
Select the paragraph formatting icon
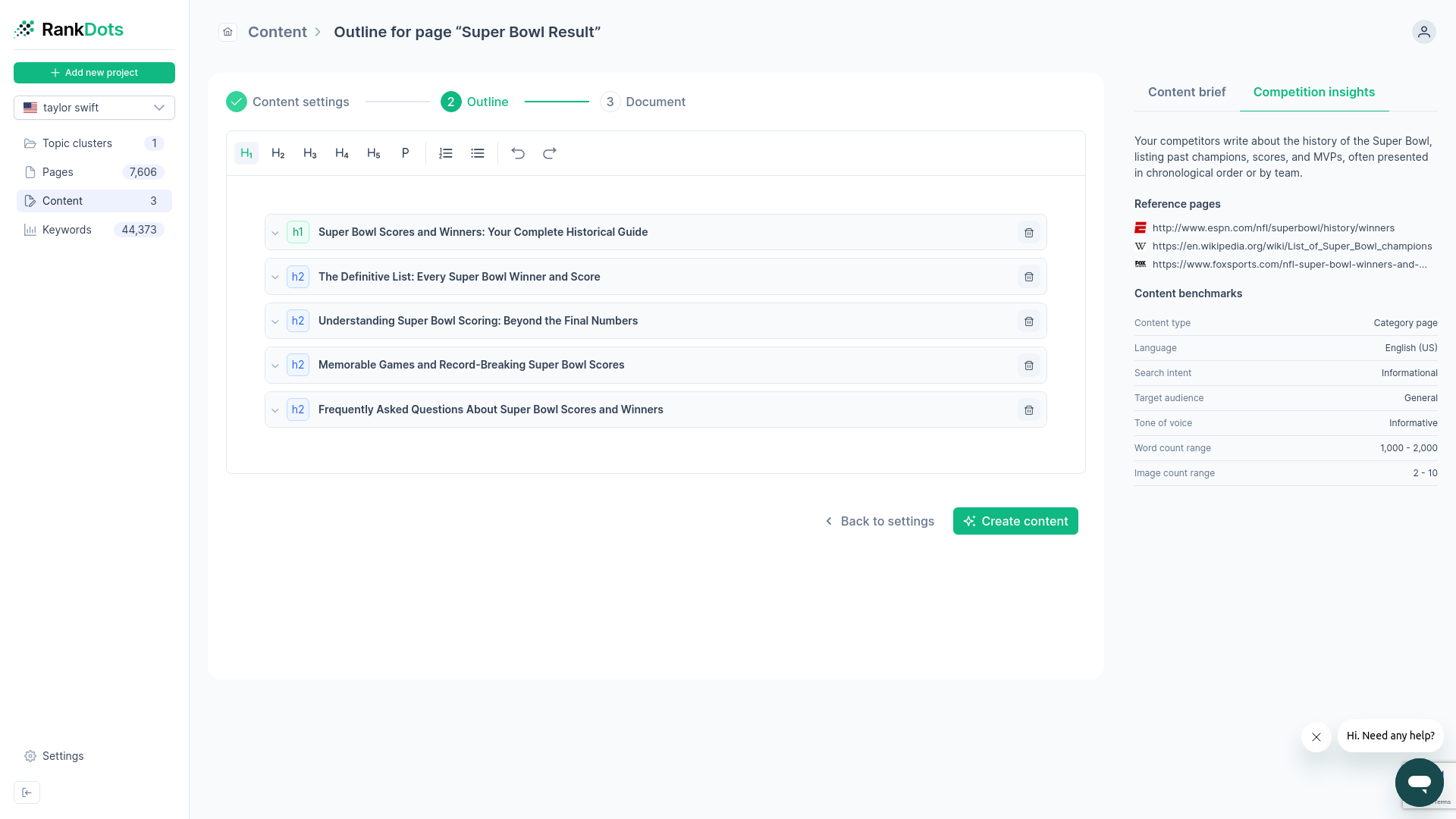point(405,152)
